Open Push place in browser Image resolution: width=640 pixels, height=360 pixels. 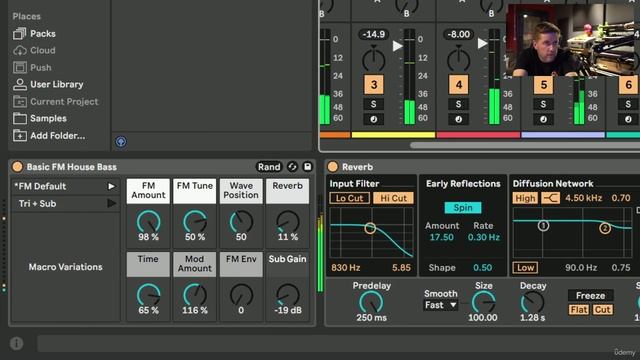pyautogui.click(x=32, y=67)
